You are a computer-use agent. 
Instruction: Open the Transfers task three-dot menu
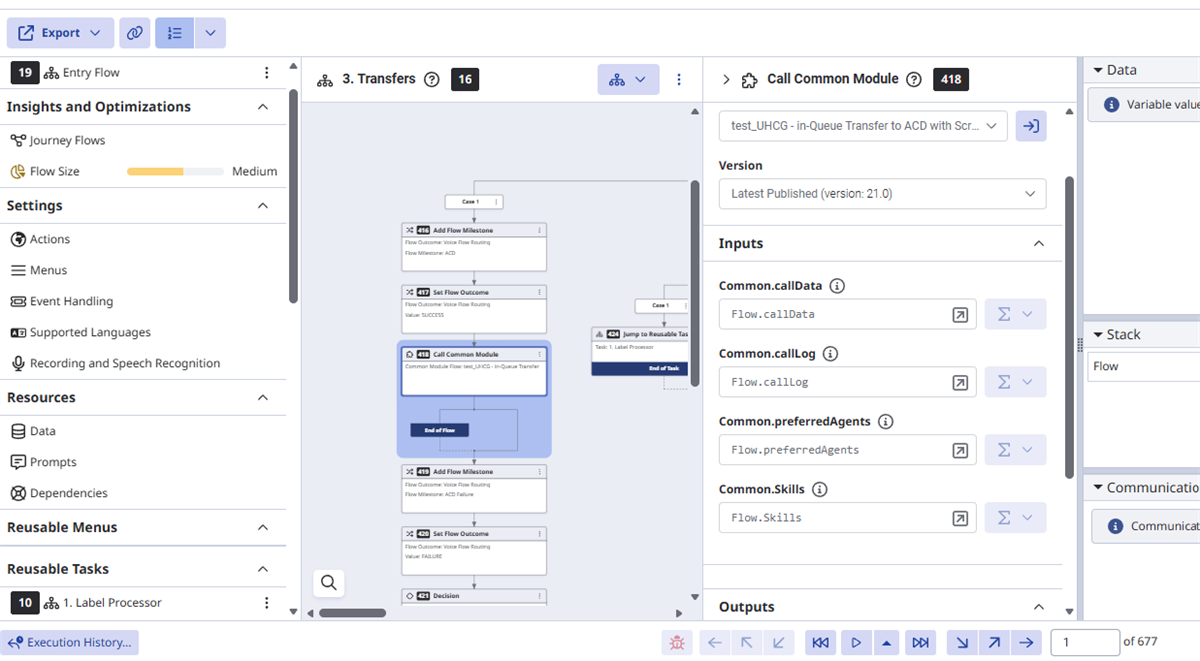click(679, 80)
